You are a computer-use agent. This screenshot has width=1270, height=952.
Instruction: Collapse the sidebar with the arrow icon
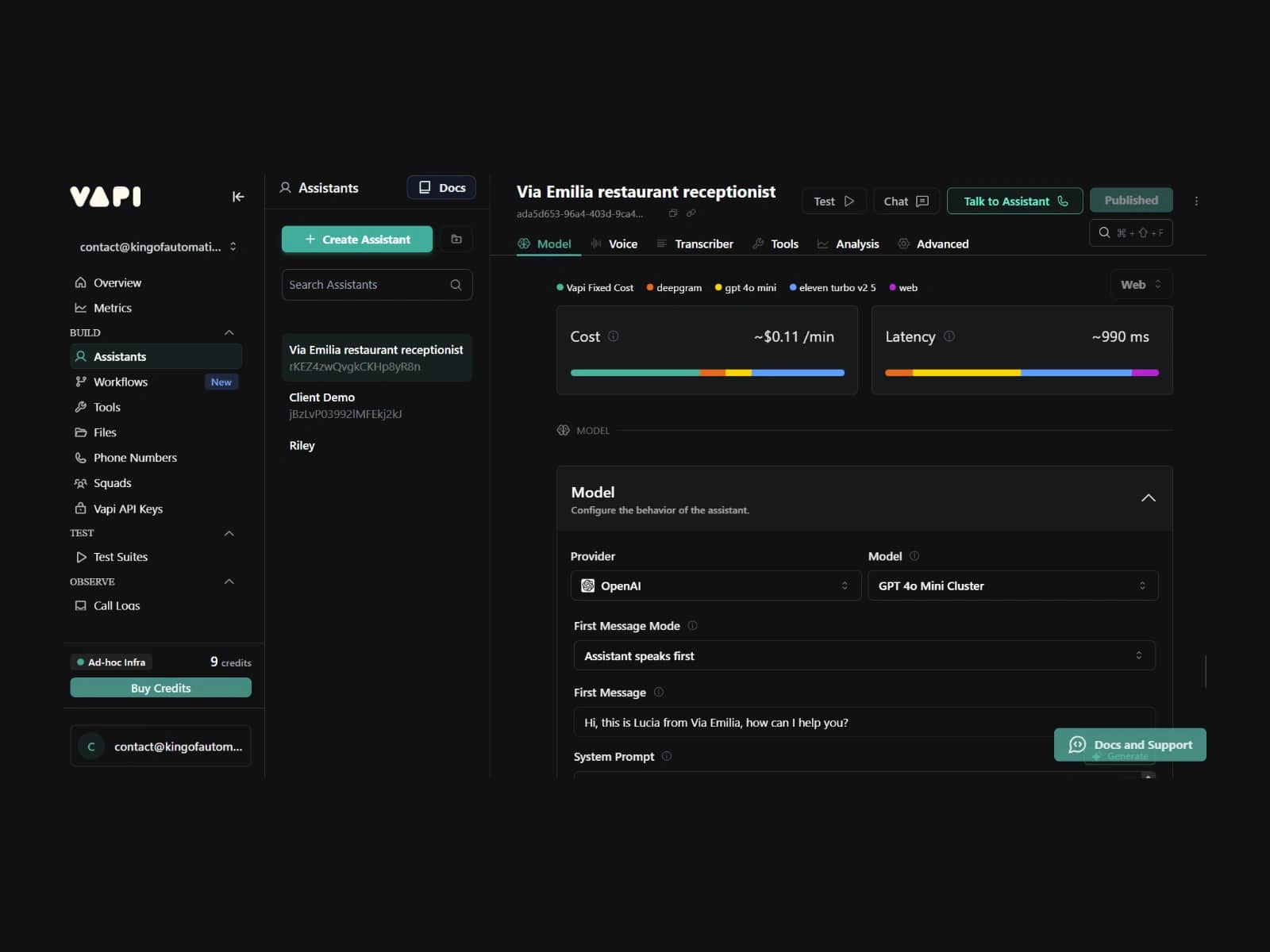(x=238, y=197)
